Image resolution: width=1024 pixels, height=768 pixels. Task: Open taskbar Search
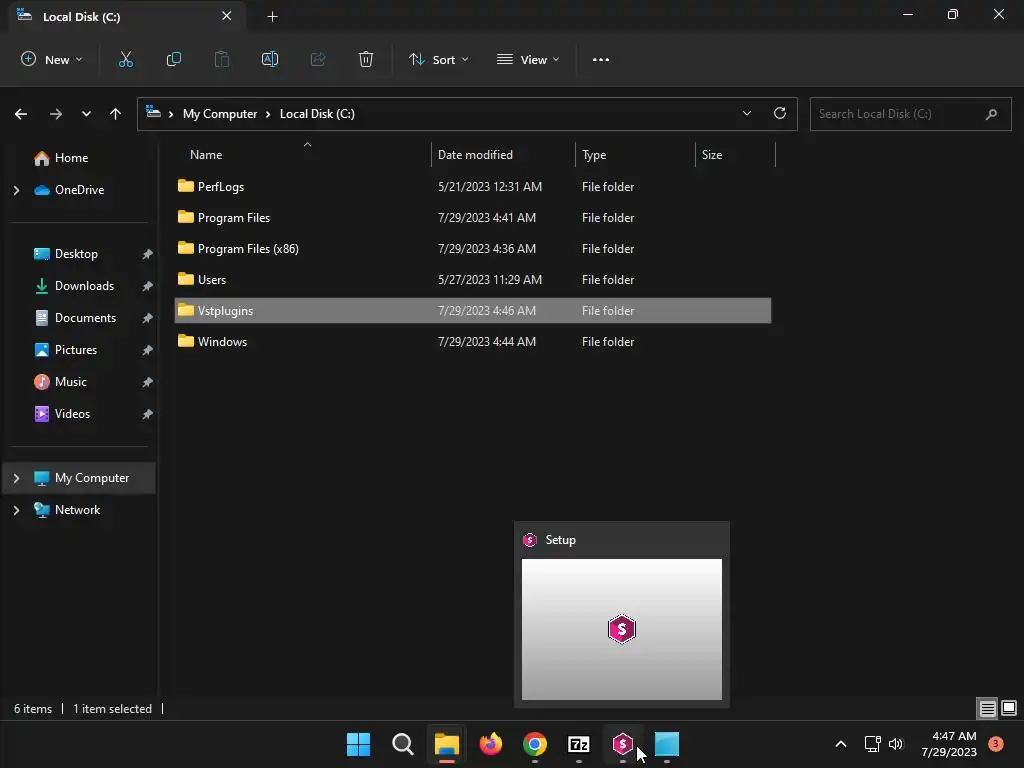coord(403,744)
